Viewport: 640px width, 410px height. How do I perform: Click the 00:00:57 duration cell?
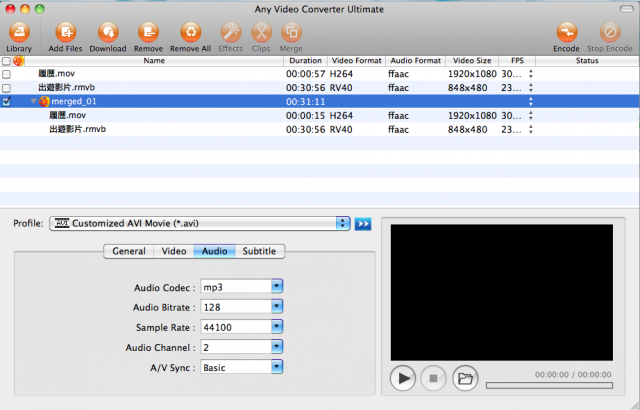305,74
